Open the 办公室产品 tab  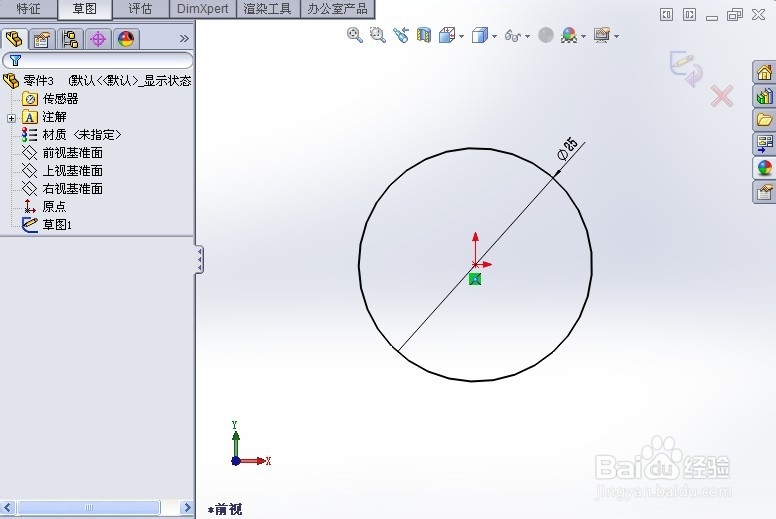(338, 8)
